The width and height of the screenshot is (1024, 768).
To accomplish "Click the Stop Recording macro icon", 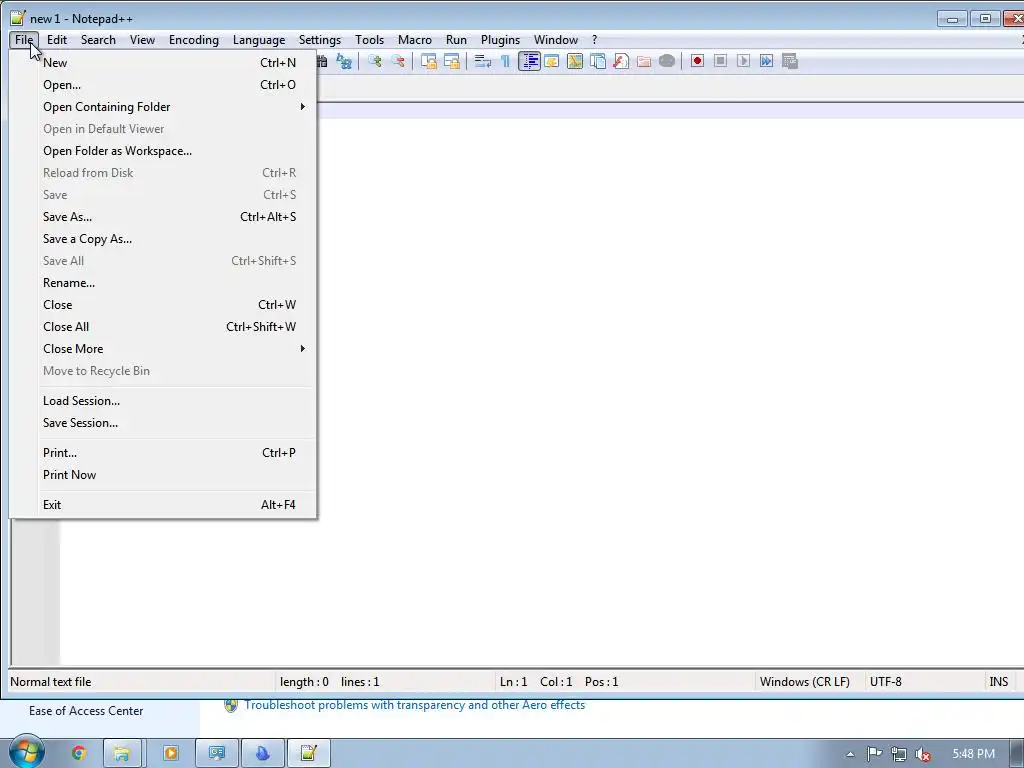I will click(720, 61).
